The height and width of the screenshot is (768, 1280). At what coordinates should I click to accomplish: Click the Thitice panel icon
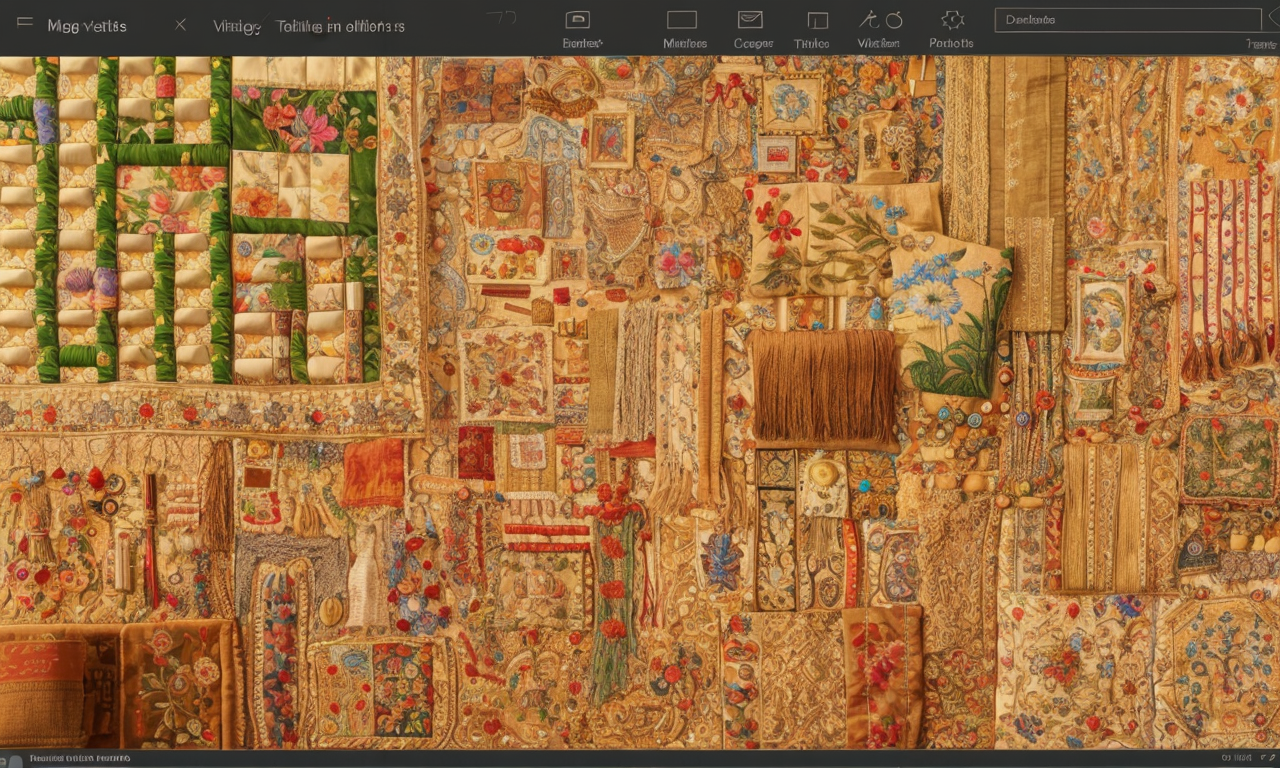click(817, 20)
